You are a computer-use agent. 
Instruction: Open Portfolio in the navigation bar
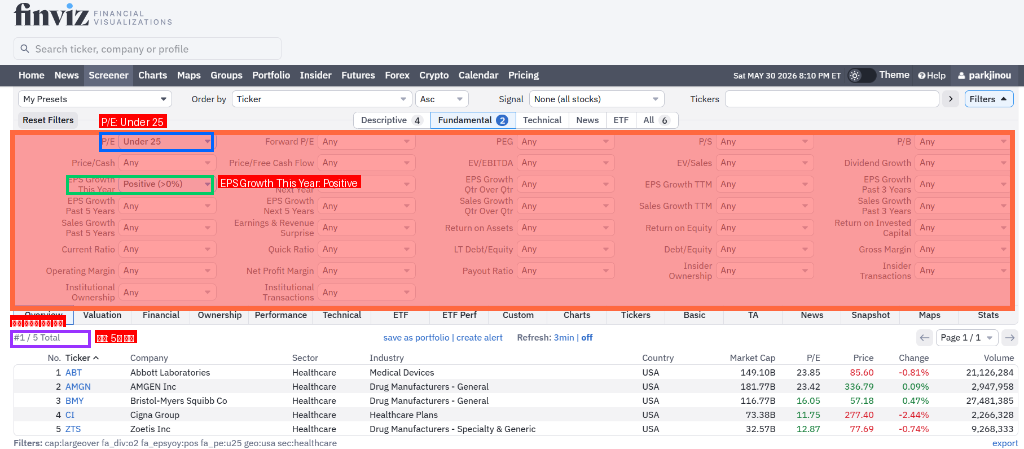[271, 75]
